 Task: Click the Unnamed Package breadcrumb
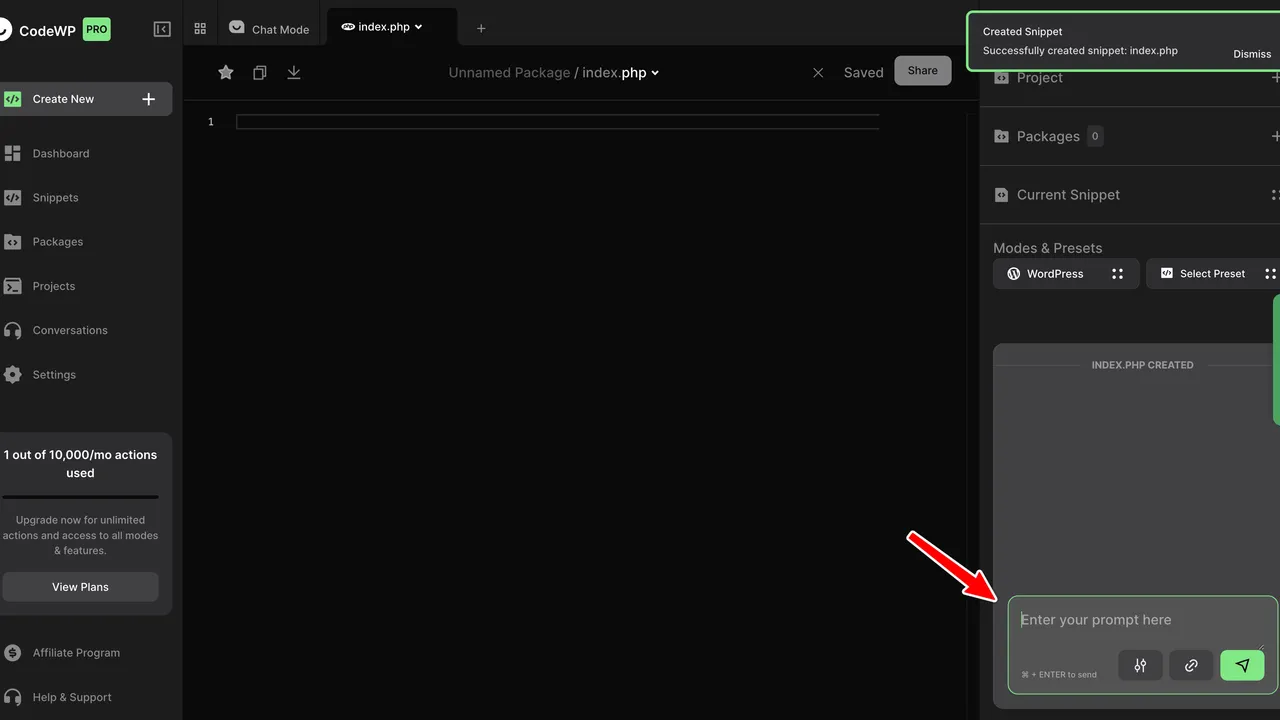pos(509,73)
